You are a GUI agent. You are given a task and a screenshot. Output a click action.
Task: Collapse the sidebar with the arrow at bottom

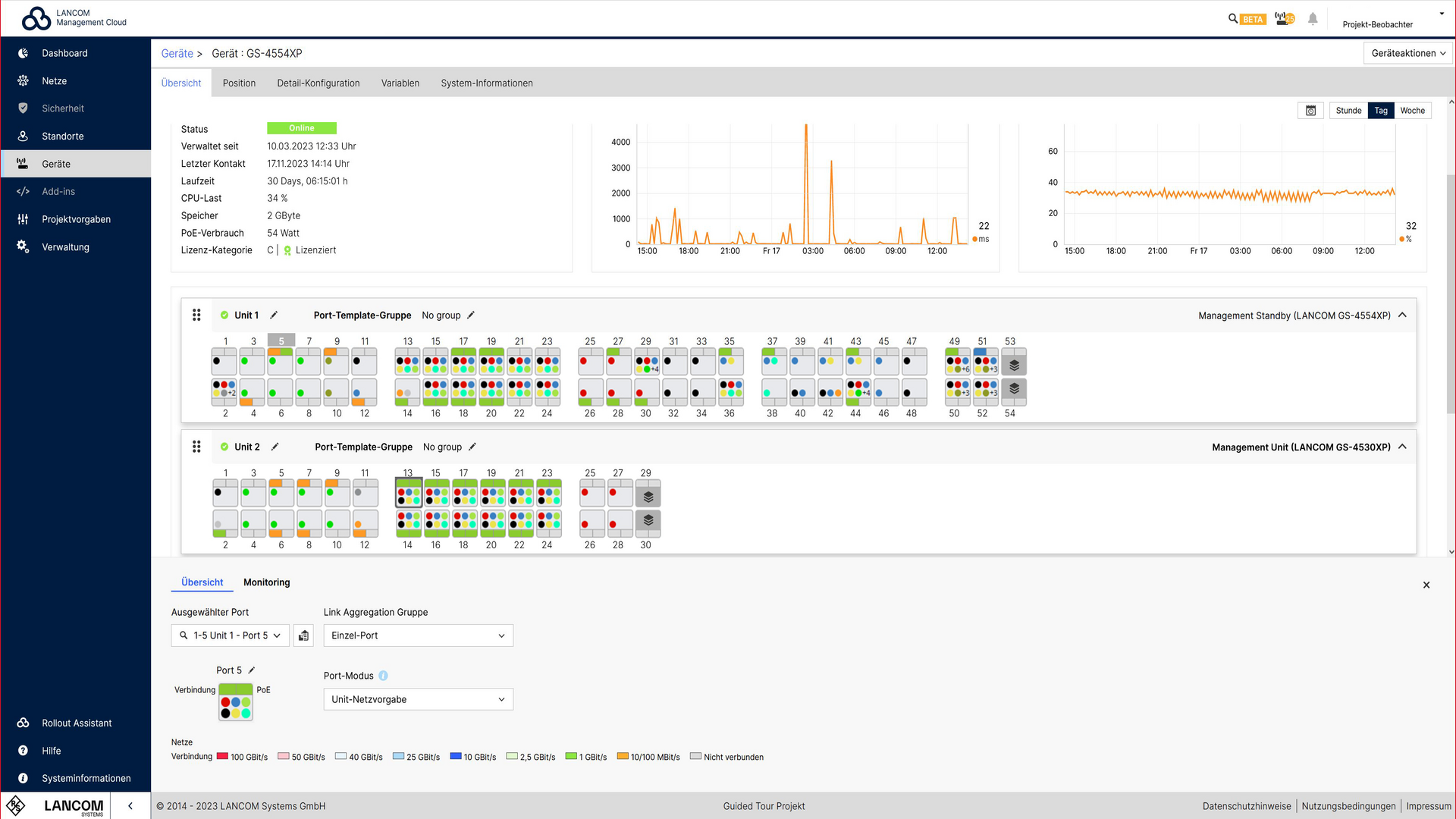[130, 805]
